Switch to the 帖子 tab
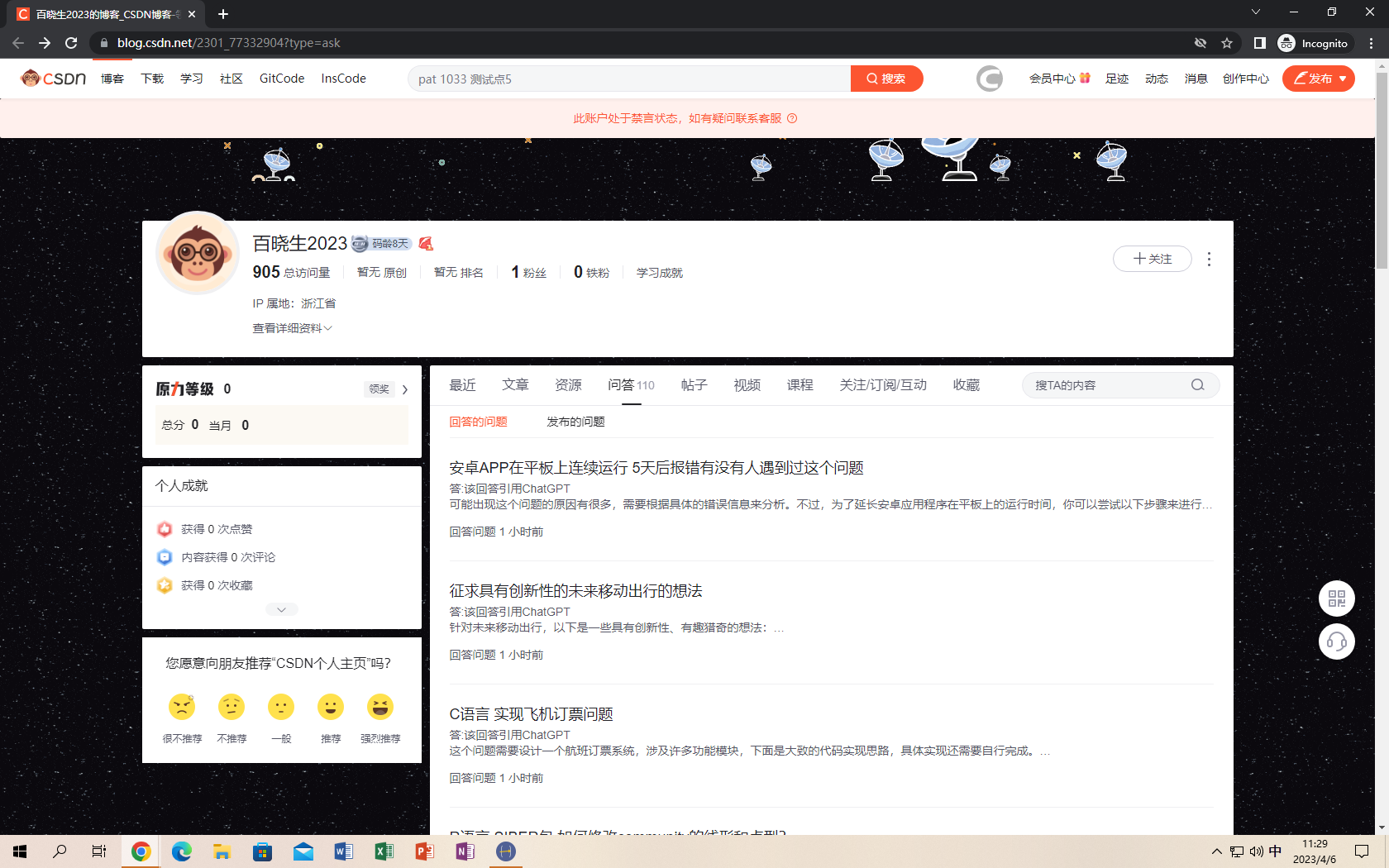 point(694,385)
